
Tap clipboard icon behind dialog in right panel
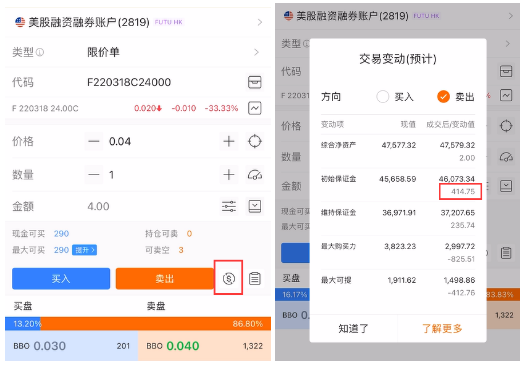[506, 253]
